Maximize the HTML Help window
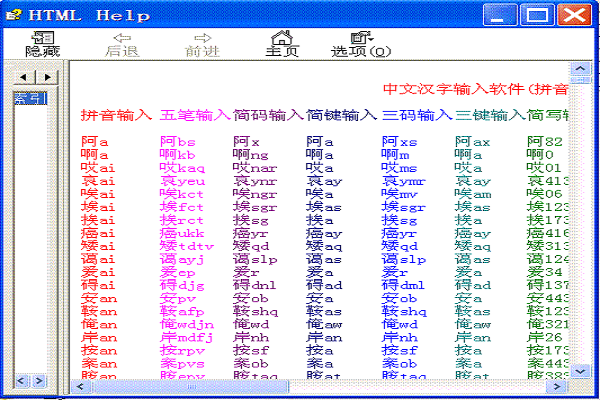The width and height of the screenshot is (600, 400). [x=537, y=15]
